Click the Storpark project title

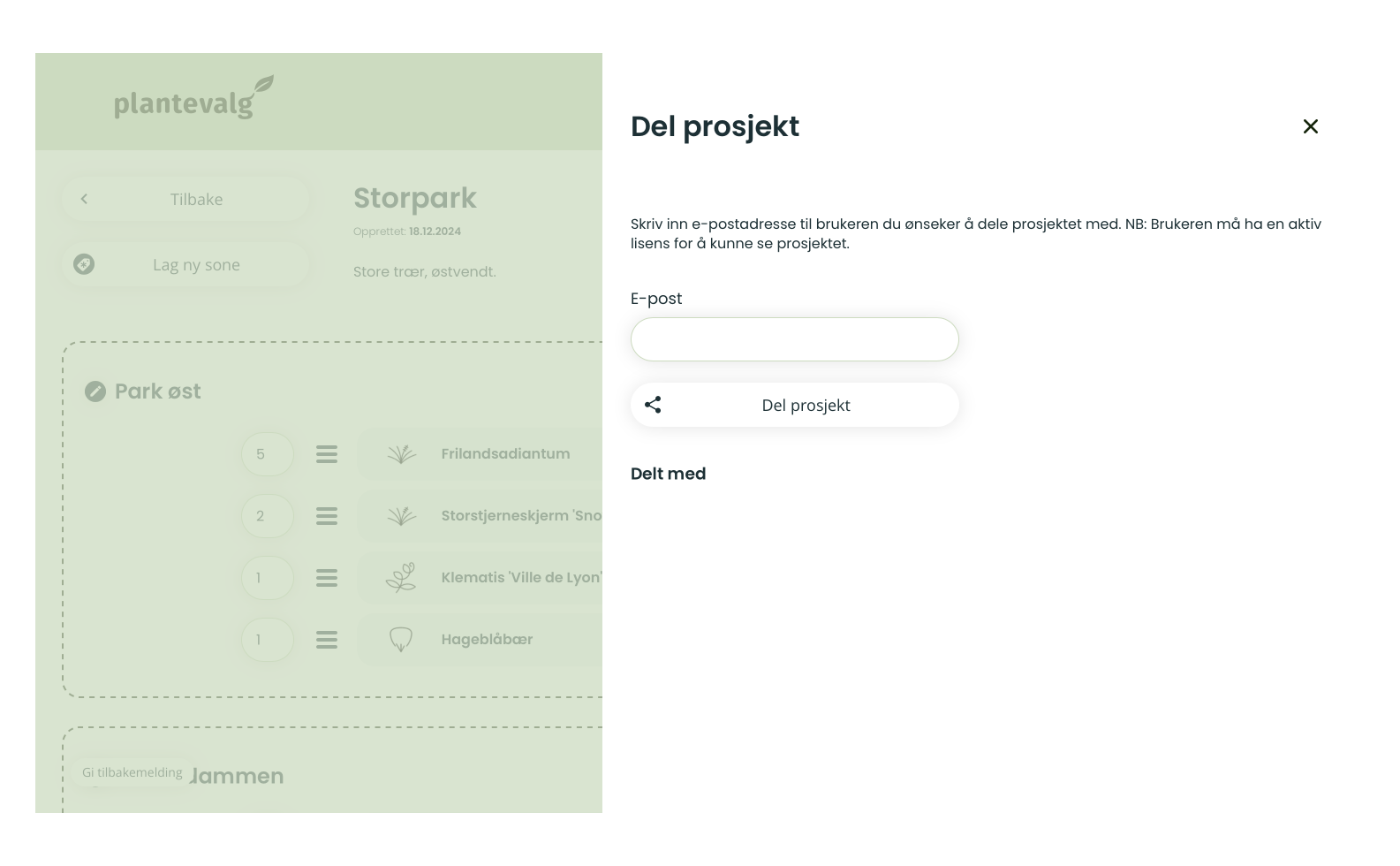[x=415, y=198]
